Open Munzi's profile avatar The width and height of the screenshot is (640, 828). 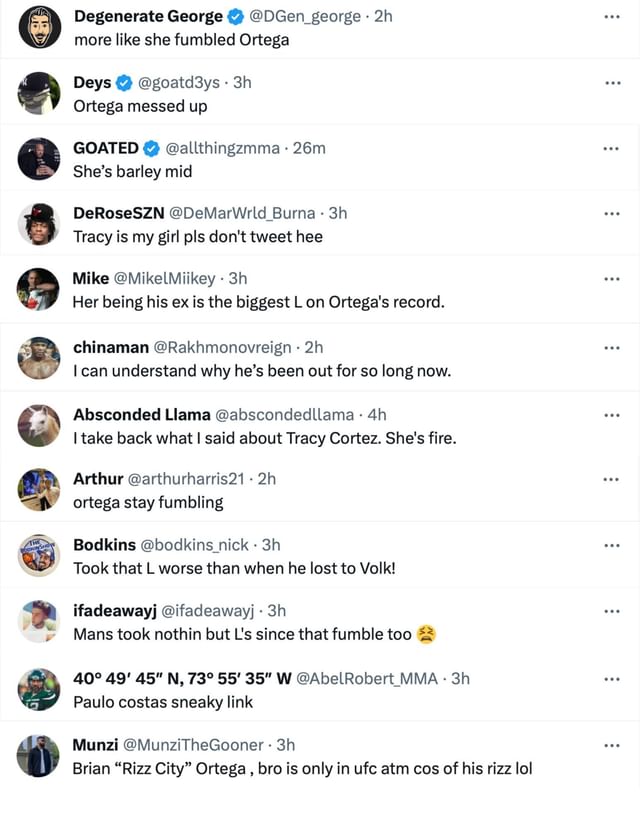click(x=38, y=753)
